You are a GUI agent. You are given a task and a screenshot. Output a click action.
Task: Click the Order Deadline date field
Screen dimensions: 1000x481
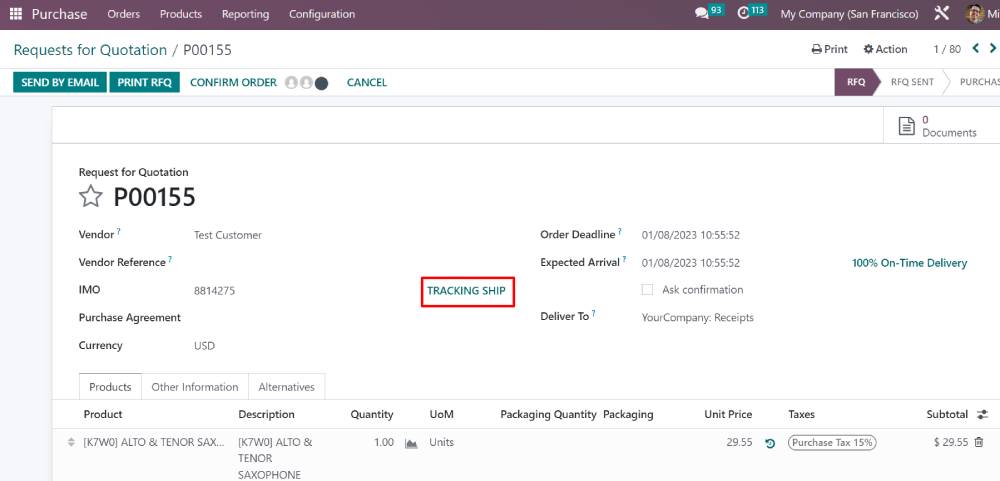(x=691, y=235)
